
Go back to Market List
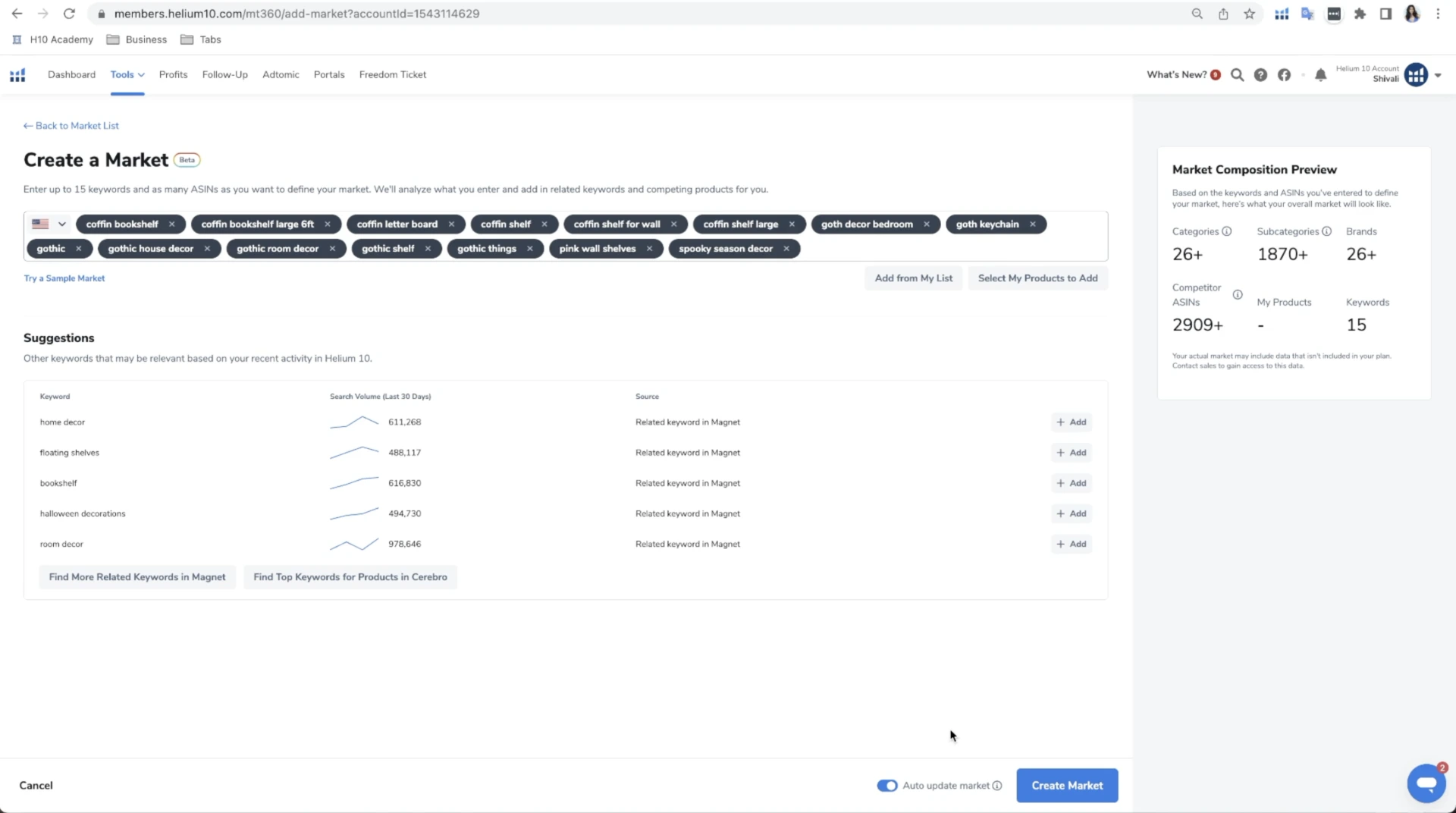(71, 126)
